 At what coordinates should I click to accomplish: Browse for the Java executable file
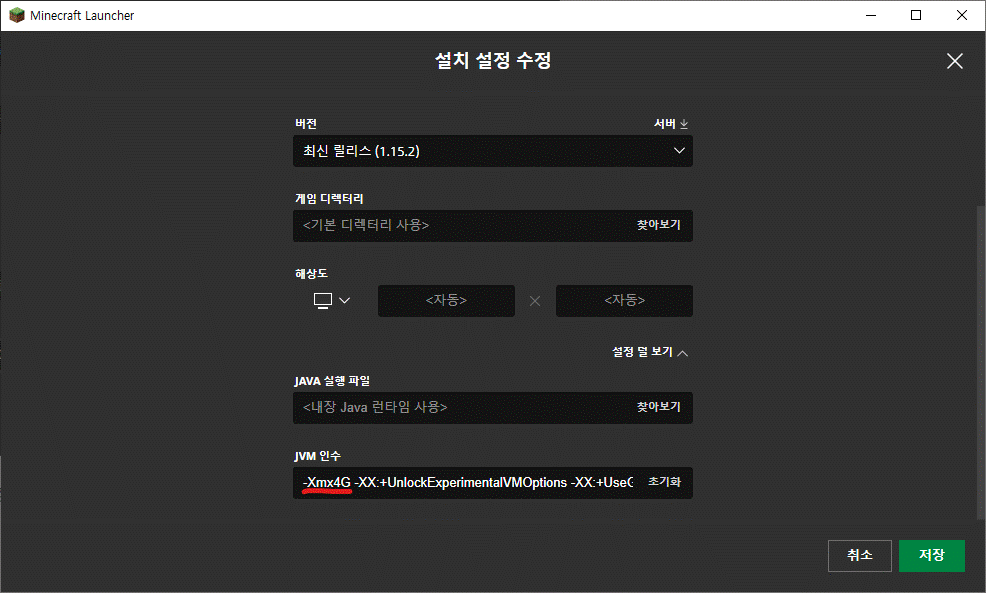(x=658, y=407)
